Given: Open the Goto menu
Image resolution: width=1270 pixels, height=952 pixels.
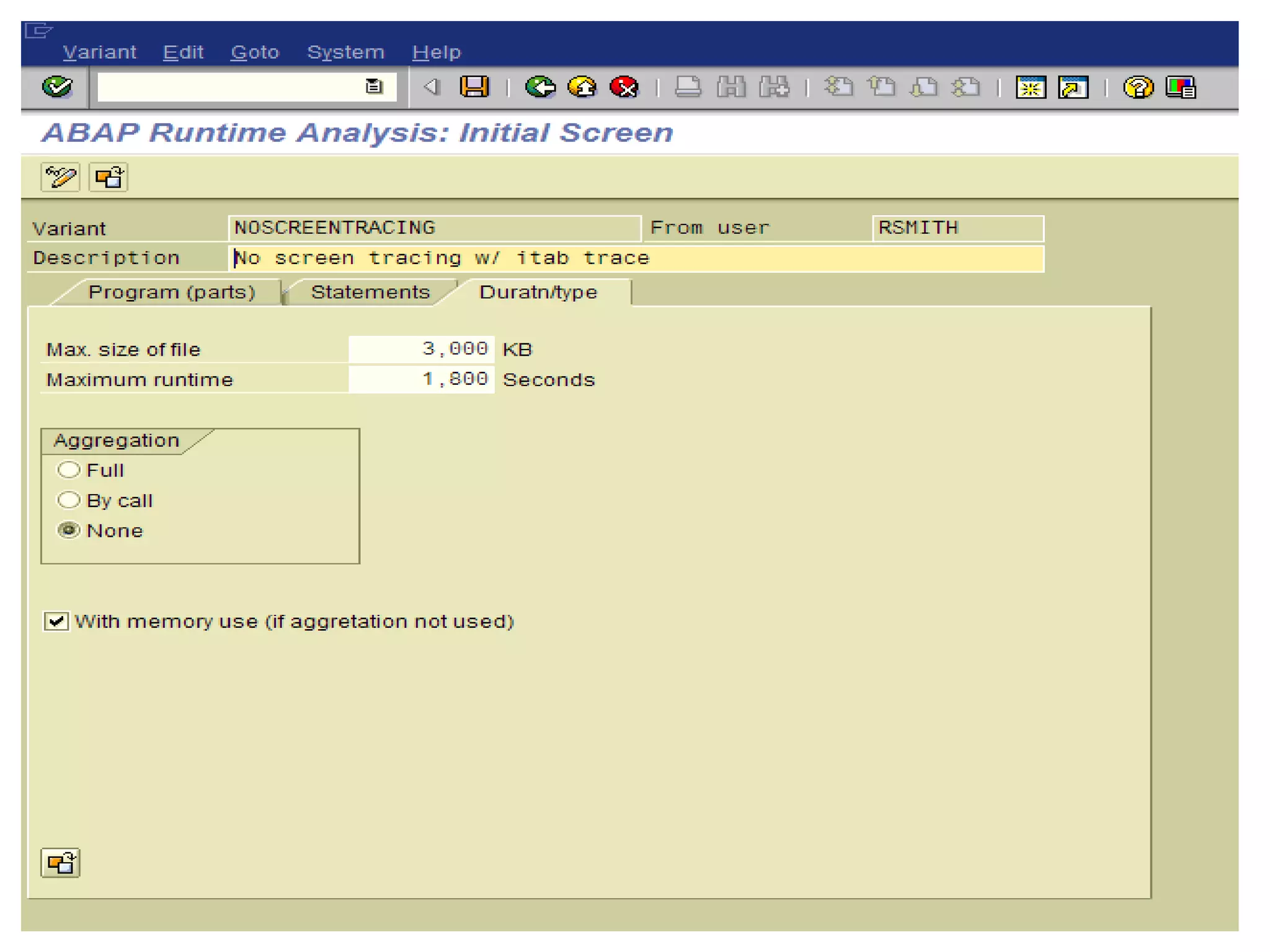Looking at the screenshot, I should (x=254, y=52).
